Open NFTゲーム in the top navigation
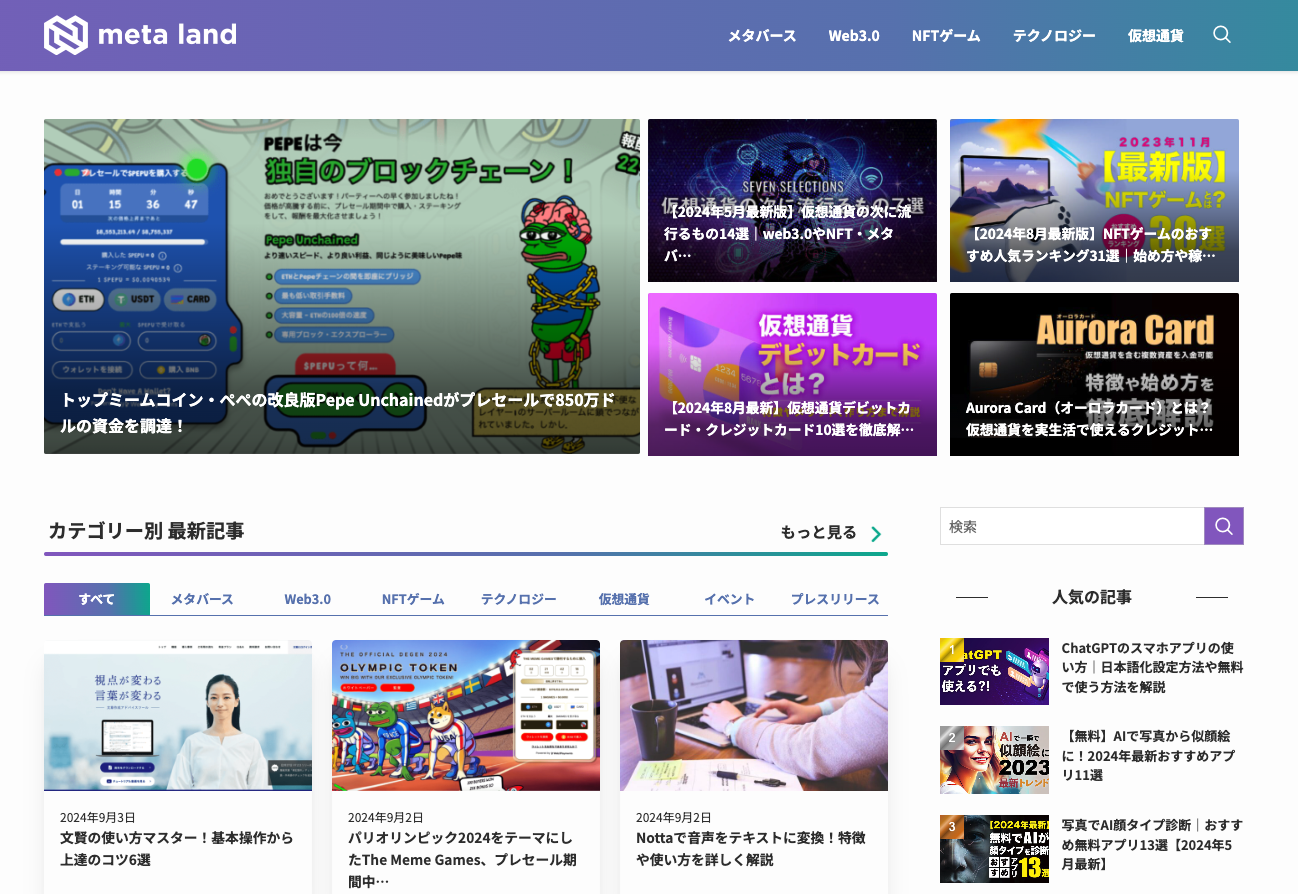The height and width of the screenshot is (894, 1298). pos(945,35)
